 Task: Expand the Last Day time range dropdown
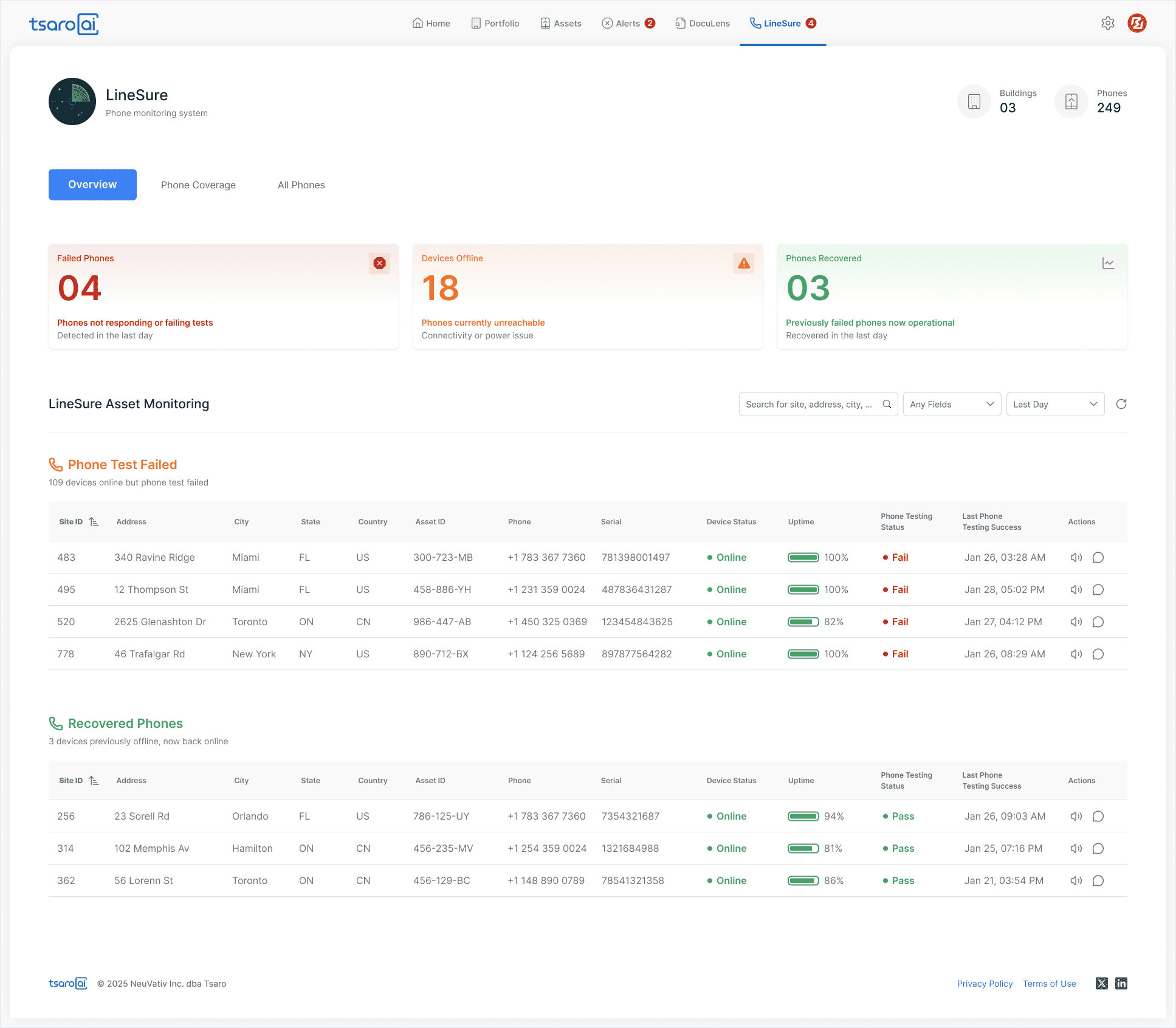pos(1054,404)
